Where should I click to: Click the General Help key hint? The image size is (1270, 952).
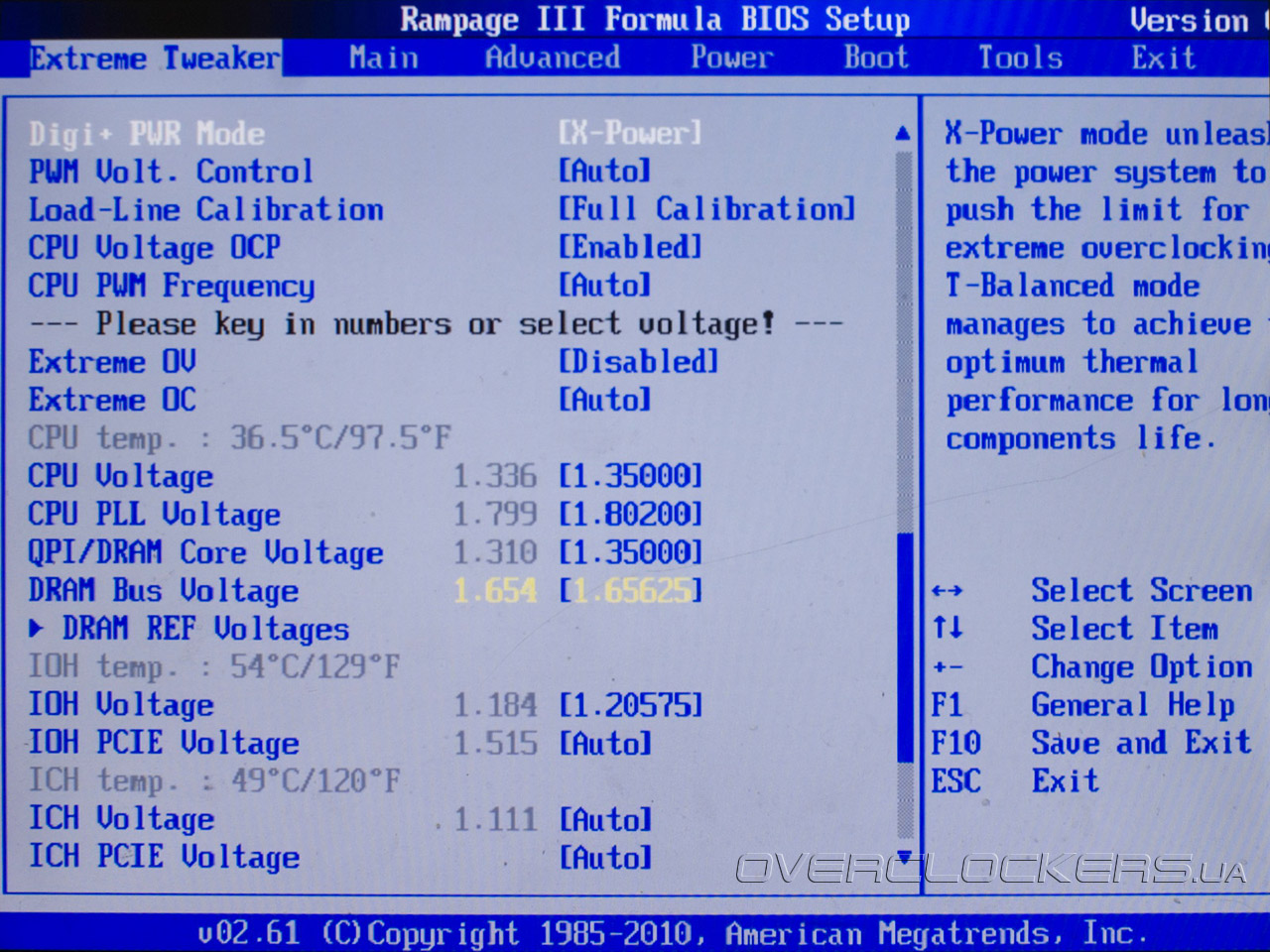point(1082,705)
